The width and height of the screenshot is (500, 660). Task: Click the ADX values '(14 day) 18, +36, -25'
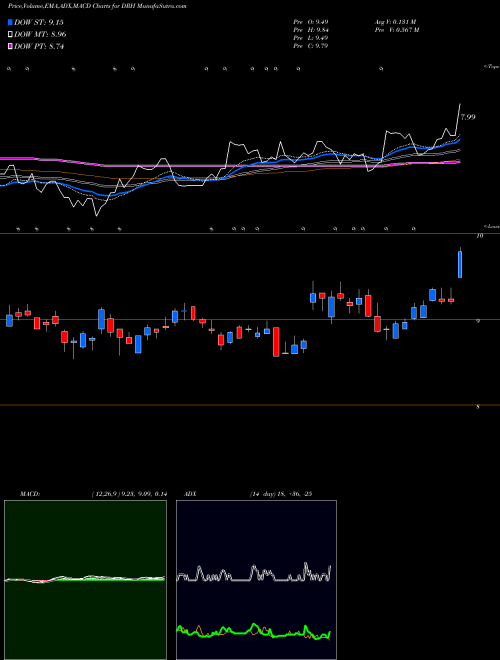[281, 494]
